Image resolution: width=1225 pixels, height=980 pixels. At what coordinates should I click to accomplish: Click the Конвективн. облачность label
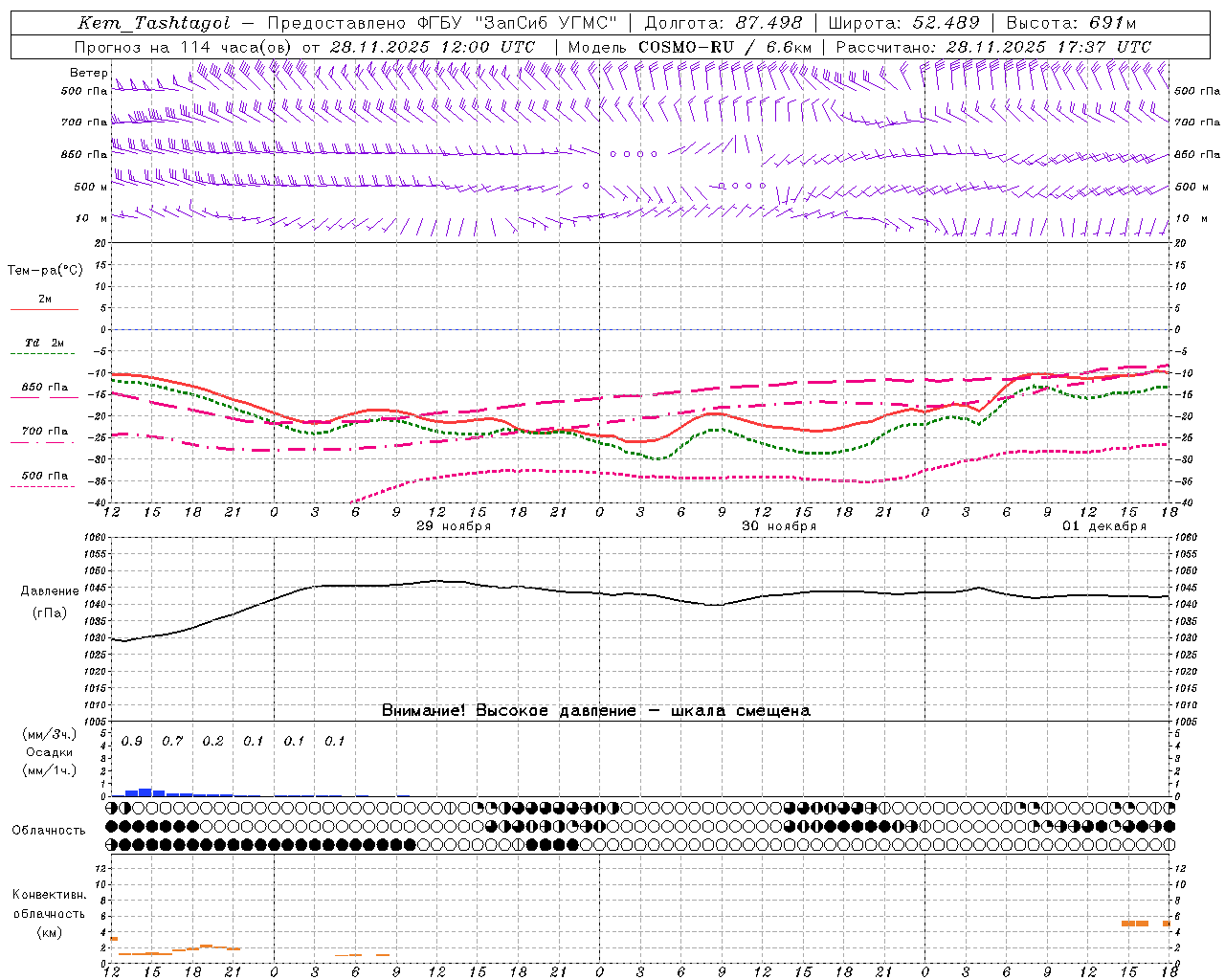point(49,904)
